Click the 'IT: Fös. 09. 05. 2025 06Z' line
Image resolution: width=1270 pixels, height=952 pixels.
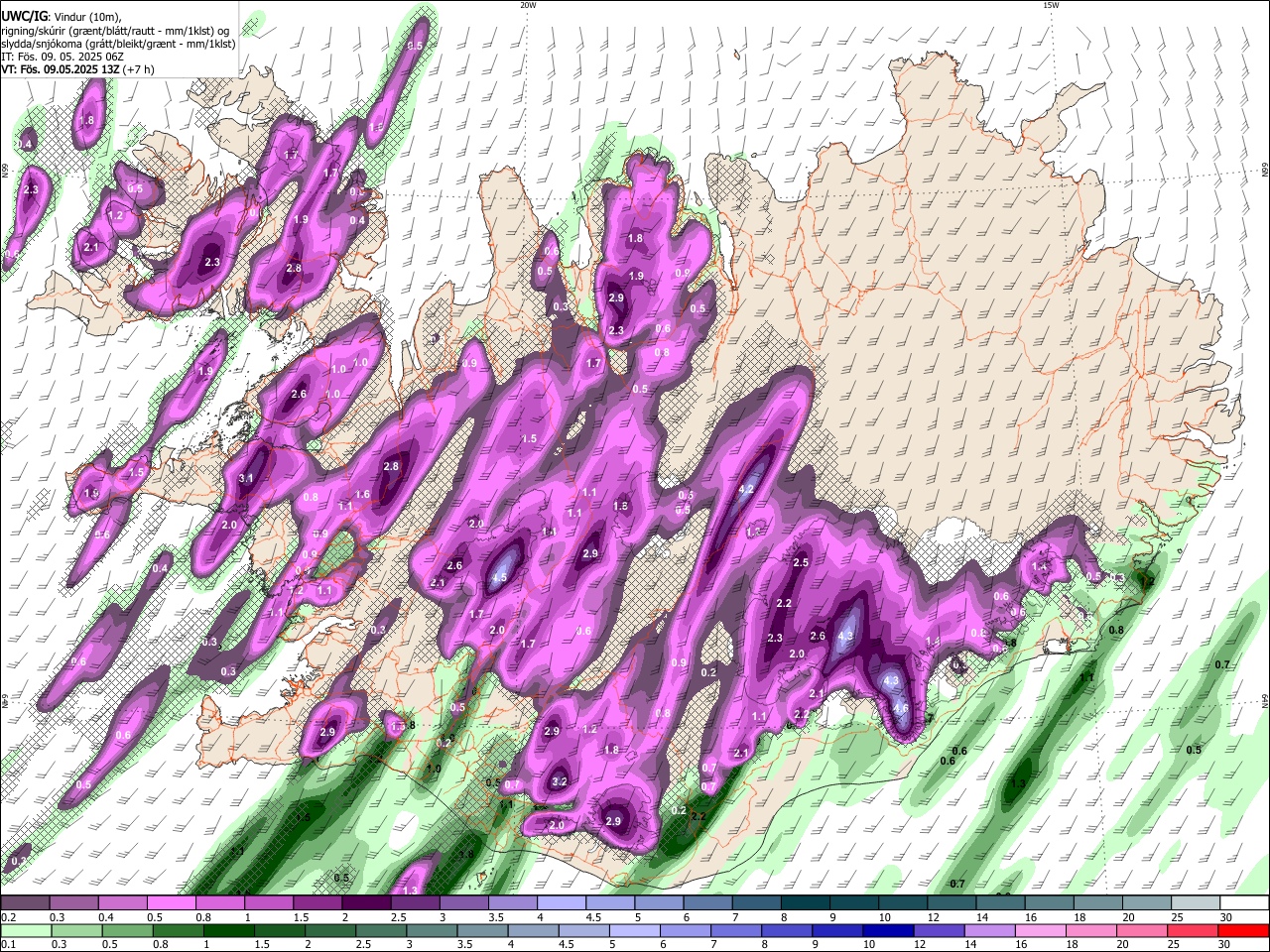(62, 57)
